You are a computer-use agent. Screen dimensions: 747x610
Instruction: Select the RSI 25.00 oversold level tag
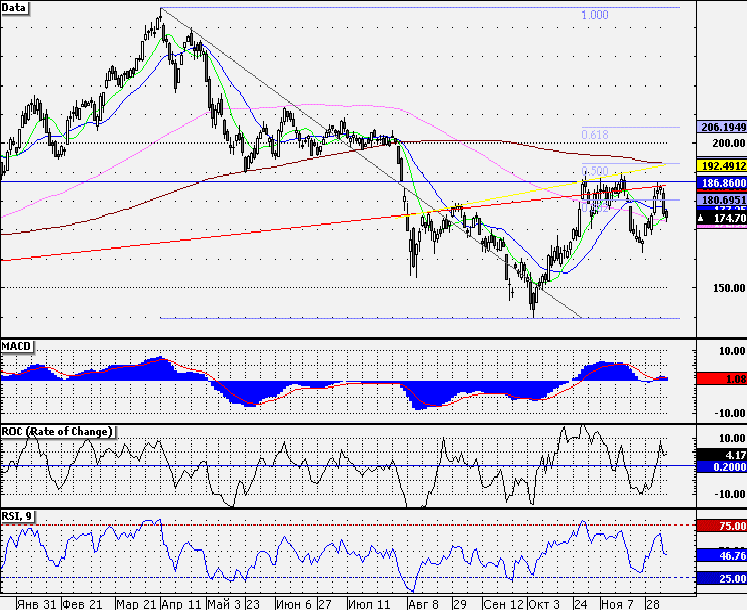(722, 579)
